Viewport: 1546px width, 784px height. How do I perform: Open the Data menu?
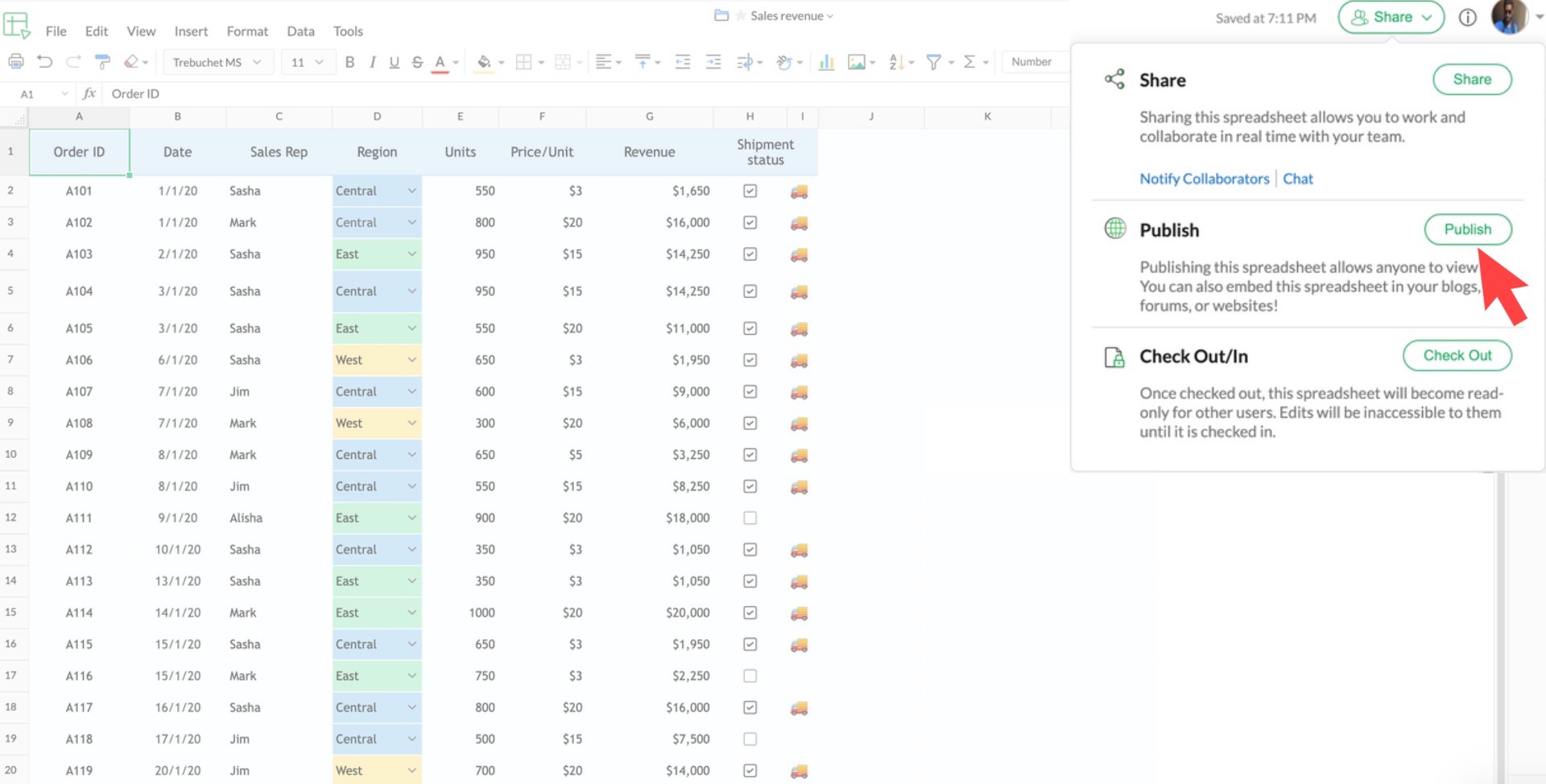tap(300, 31)
